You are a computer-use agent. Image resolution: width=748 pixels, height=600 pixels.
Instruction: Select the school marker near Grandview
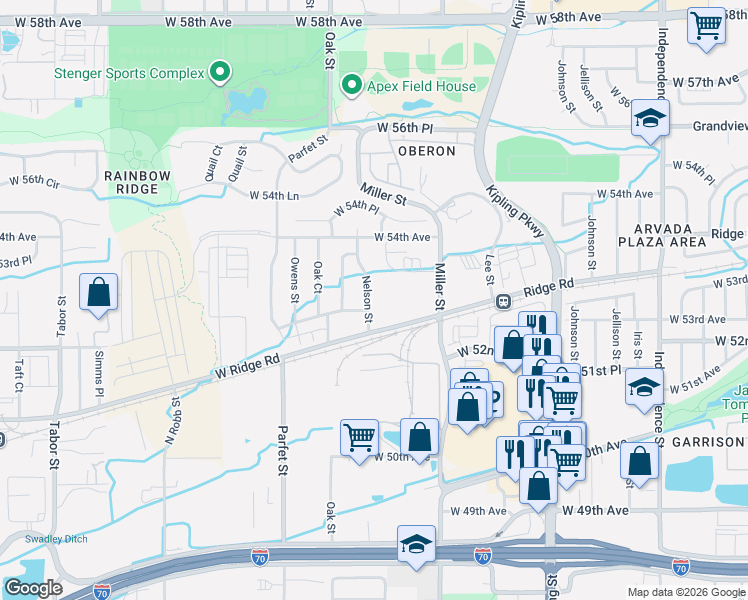[x=650, y=121]
